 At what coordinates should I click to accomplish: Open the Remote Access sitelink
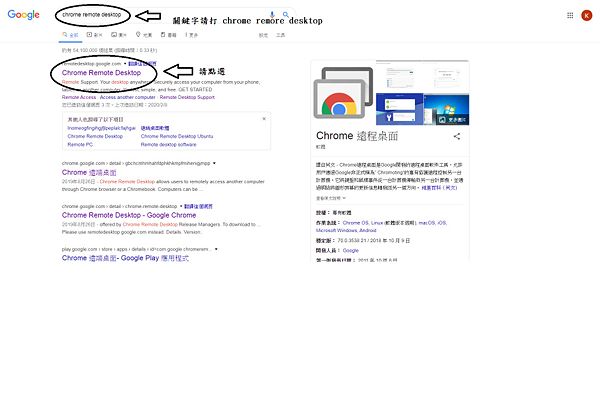point(79,97)
